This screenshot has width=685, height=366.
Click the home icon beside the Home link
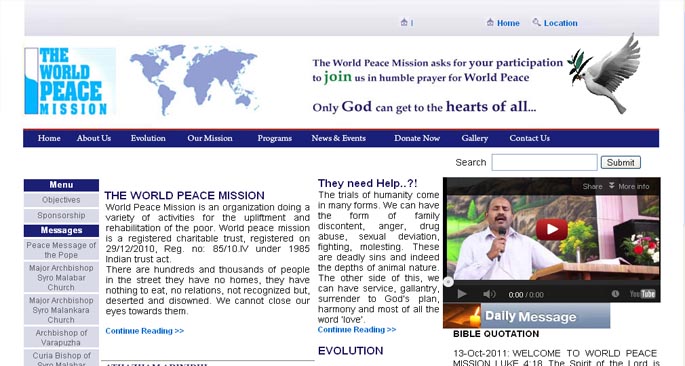pos(490,22)
